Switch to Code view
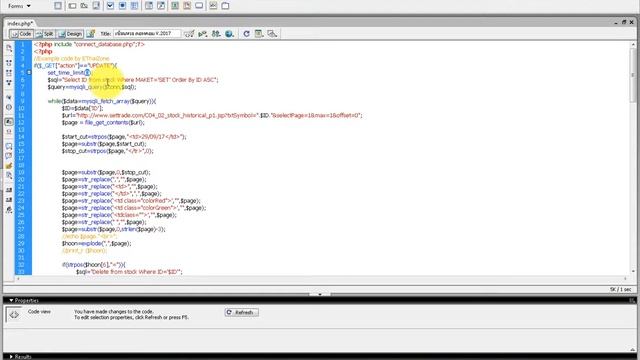 pos(22,34)
